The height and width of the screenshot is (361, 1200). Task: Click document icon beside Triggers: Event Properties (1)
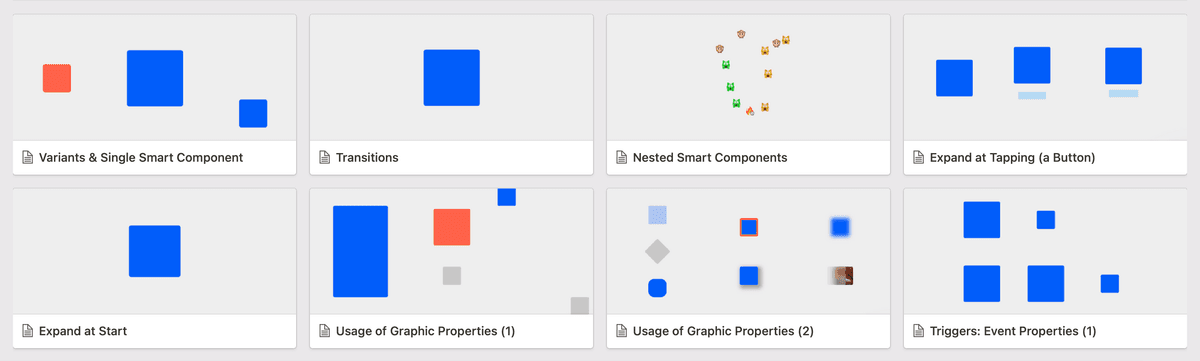(918, 331)
